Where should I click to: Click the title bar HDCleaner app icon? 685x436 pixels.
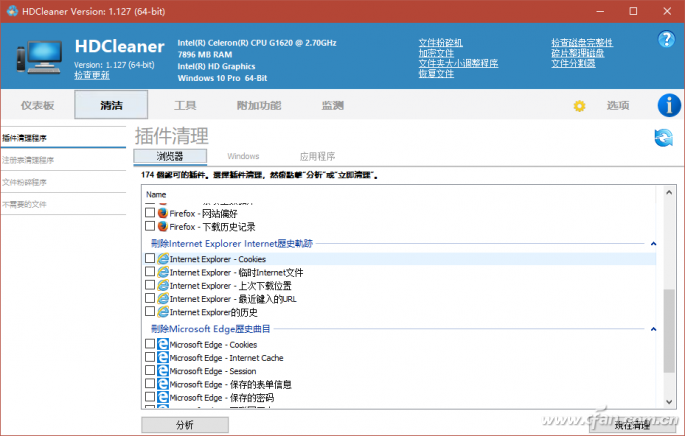[x=12, y=11]
